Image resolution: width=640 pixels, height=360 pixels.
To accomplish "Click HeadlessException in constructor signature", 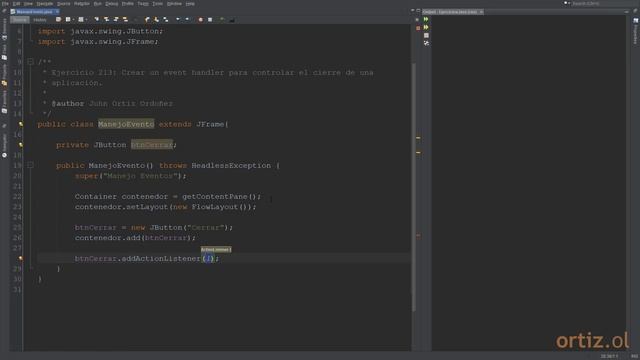I will pos(231,165).
